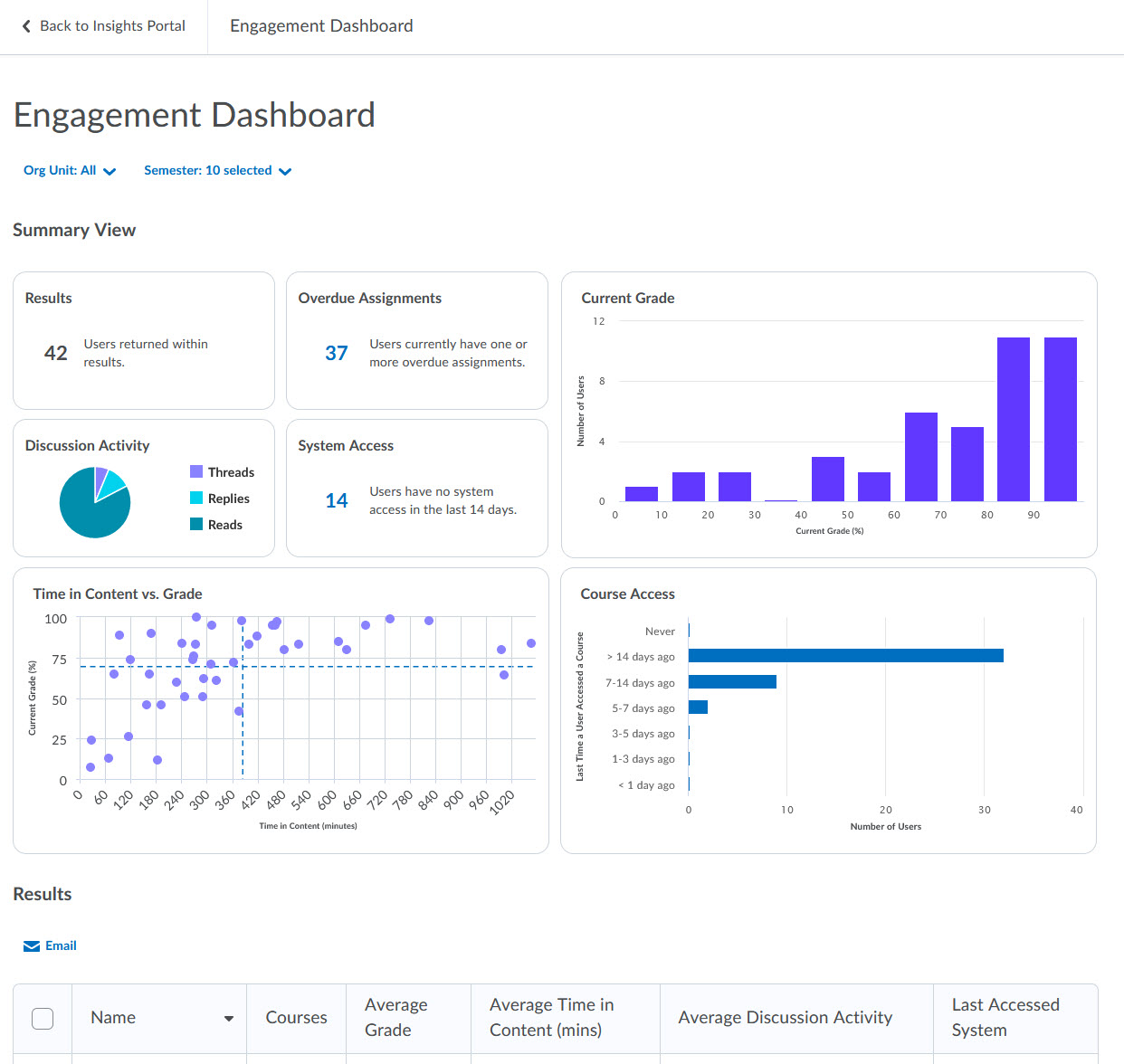The image size is (1124, 1064).
Task: Click the Time in Content vs. Grade title
Action: 118,594
